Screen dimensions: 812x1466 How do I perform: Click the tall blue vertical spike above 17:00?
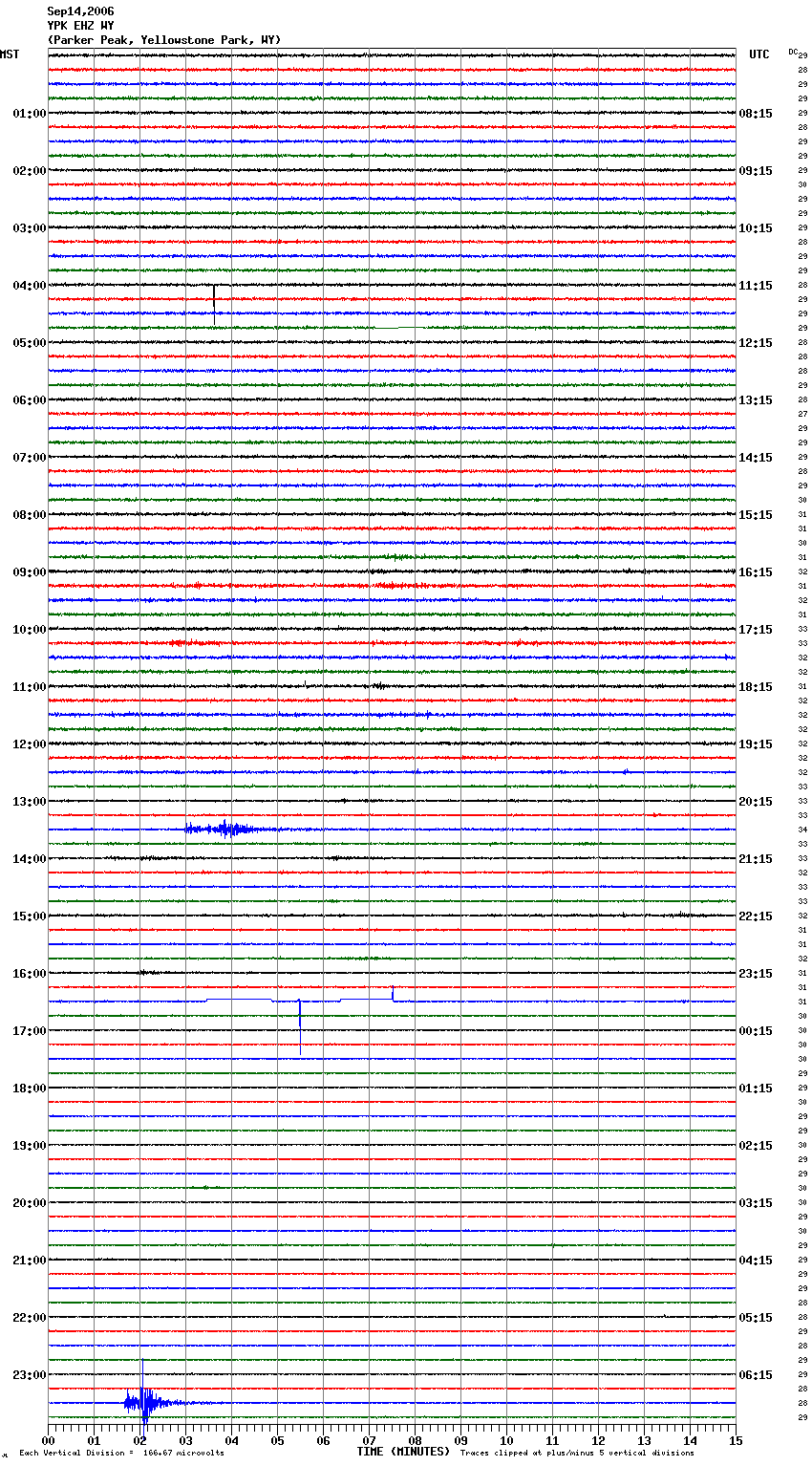[x=300, y=1025]
